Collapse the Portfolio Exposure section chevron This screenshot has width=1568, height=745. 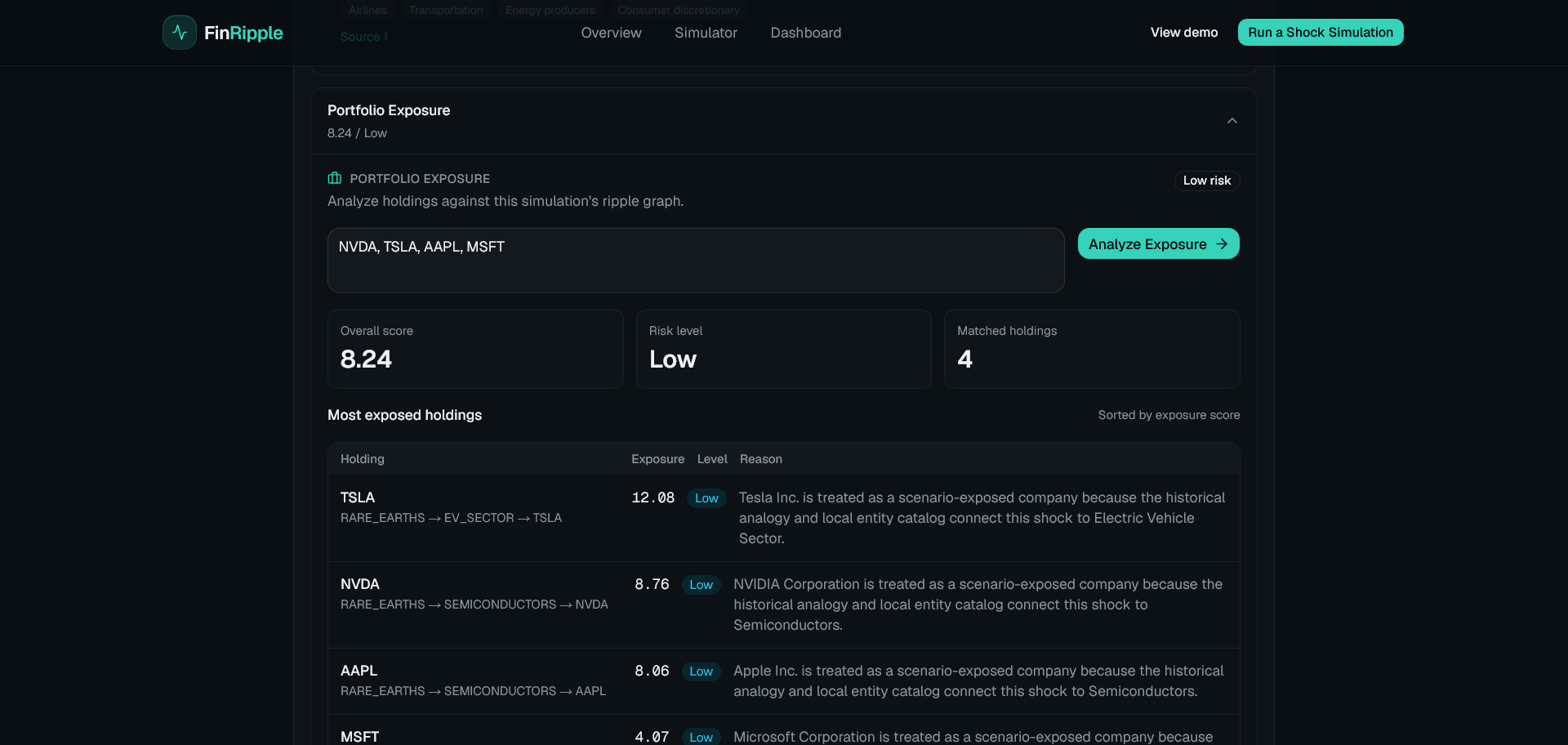point(1232,121)
